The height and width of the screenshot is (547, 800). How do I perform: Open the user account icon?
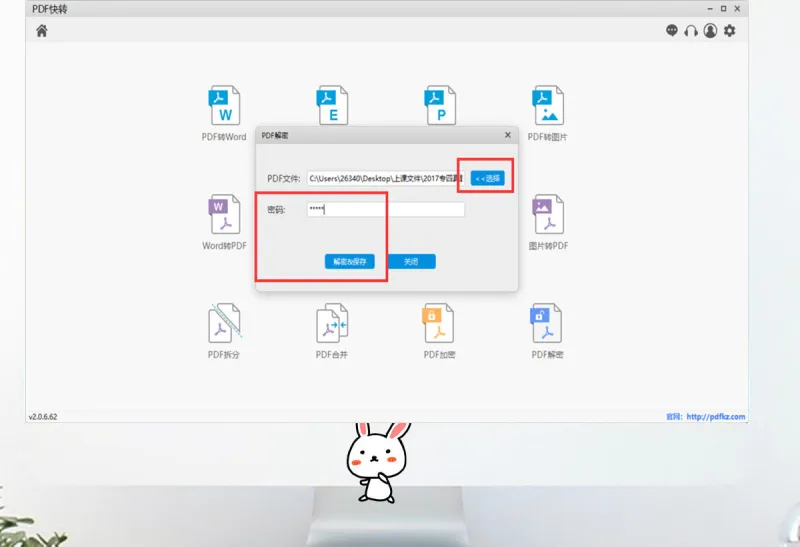pos(710,31)
